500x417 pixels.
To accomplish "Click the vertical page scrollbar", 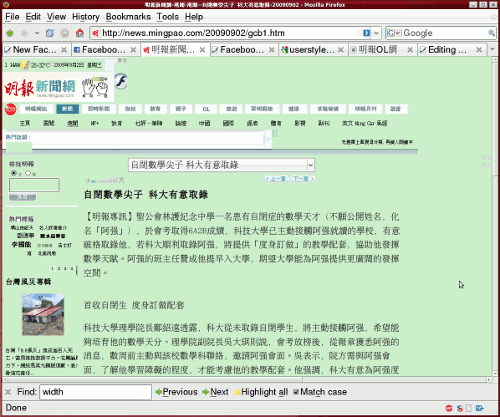I will point(495,217).
